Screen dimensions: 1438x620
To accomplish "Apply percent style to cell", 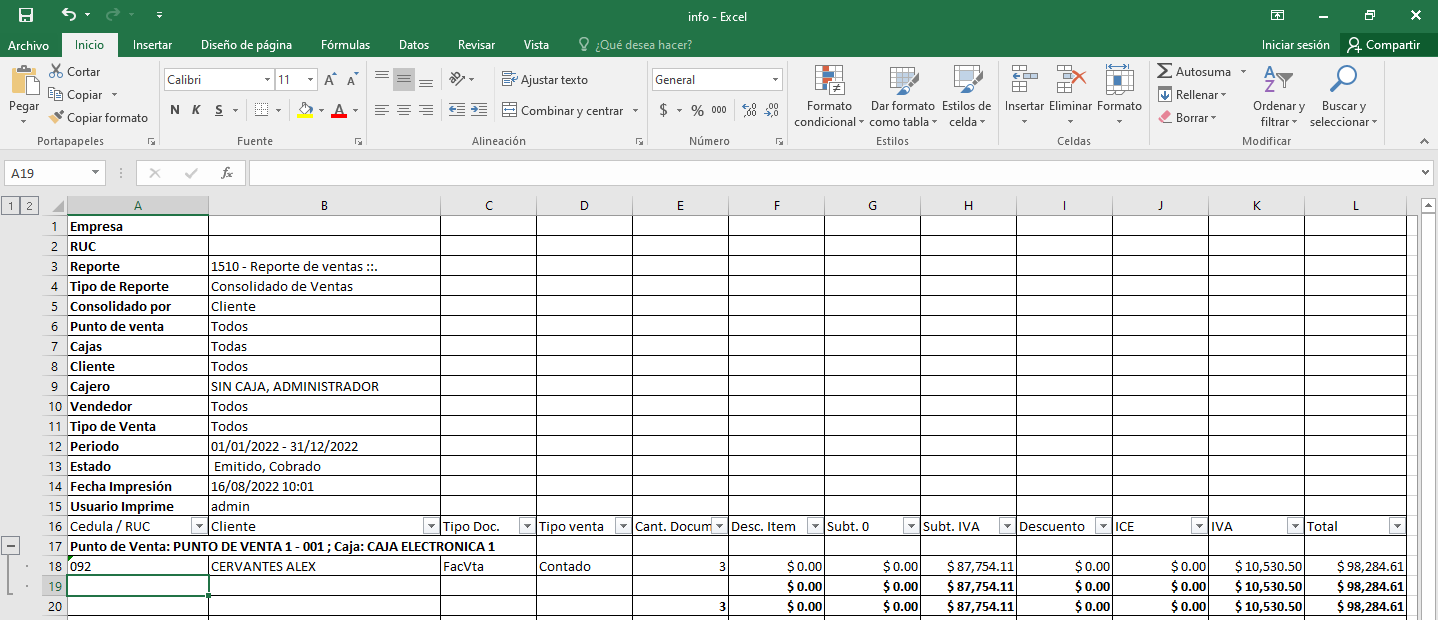I will pos(697,111).
